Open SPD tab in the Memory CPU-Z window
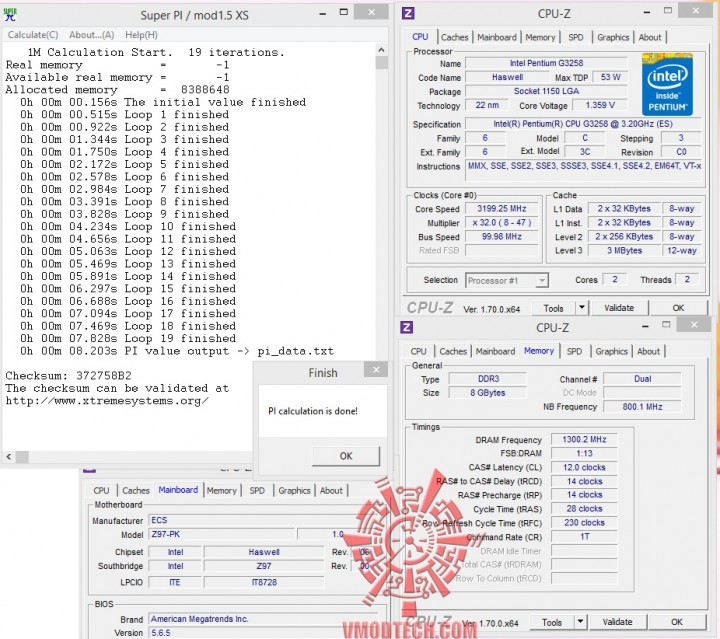 point(574,351)
